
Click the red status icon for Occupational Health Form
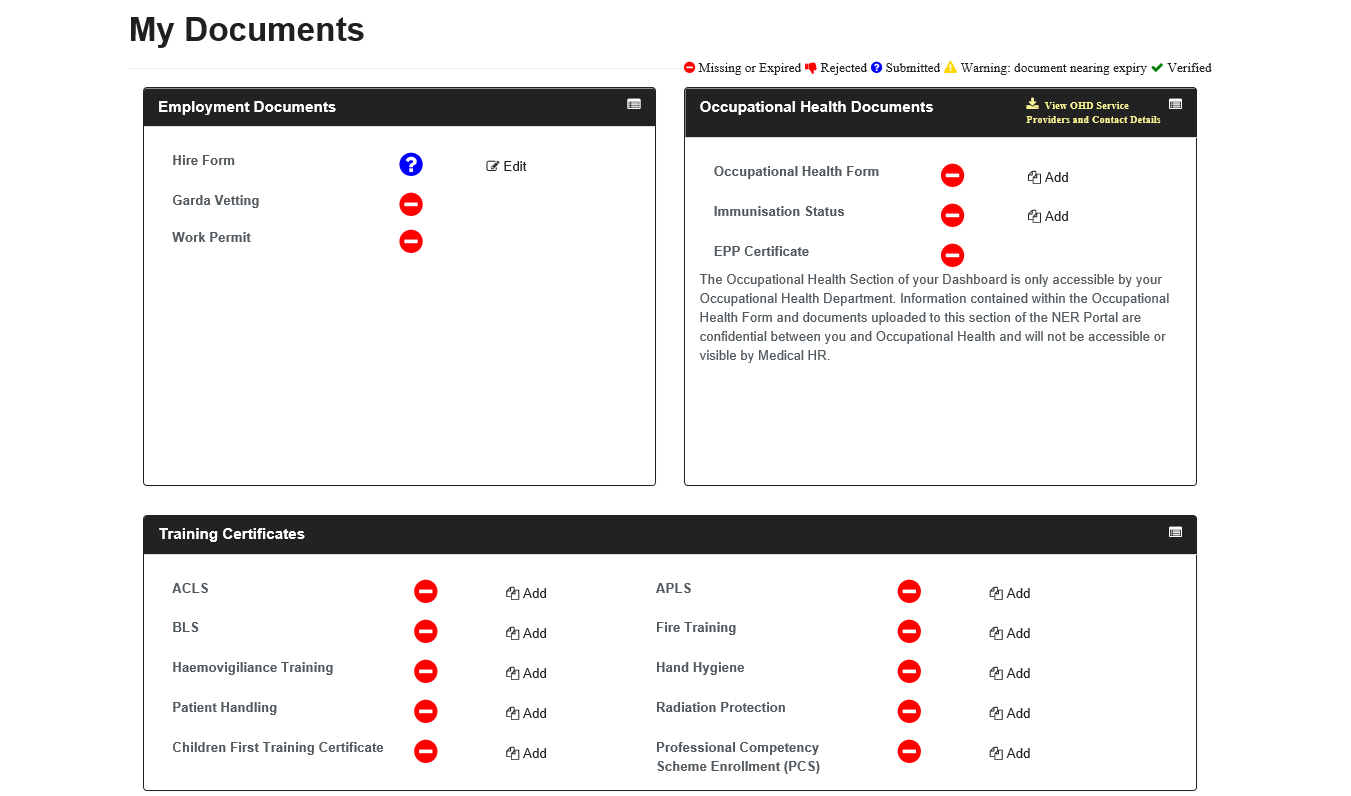point(952,176)
